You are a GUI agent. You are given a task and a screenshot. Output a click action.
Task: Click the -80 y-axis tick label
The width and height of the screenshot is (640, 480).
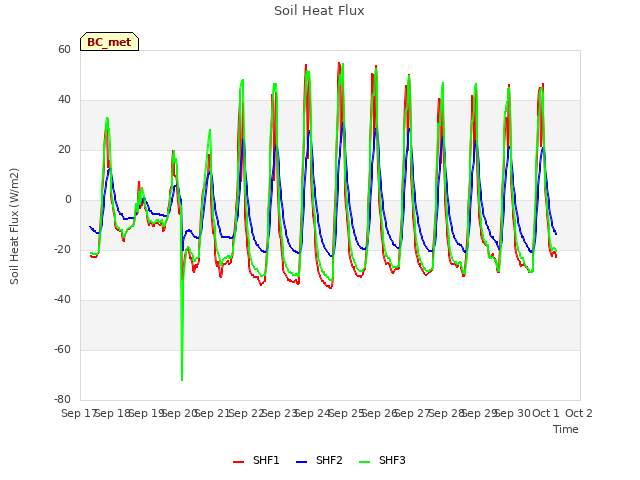click(62, 399)
